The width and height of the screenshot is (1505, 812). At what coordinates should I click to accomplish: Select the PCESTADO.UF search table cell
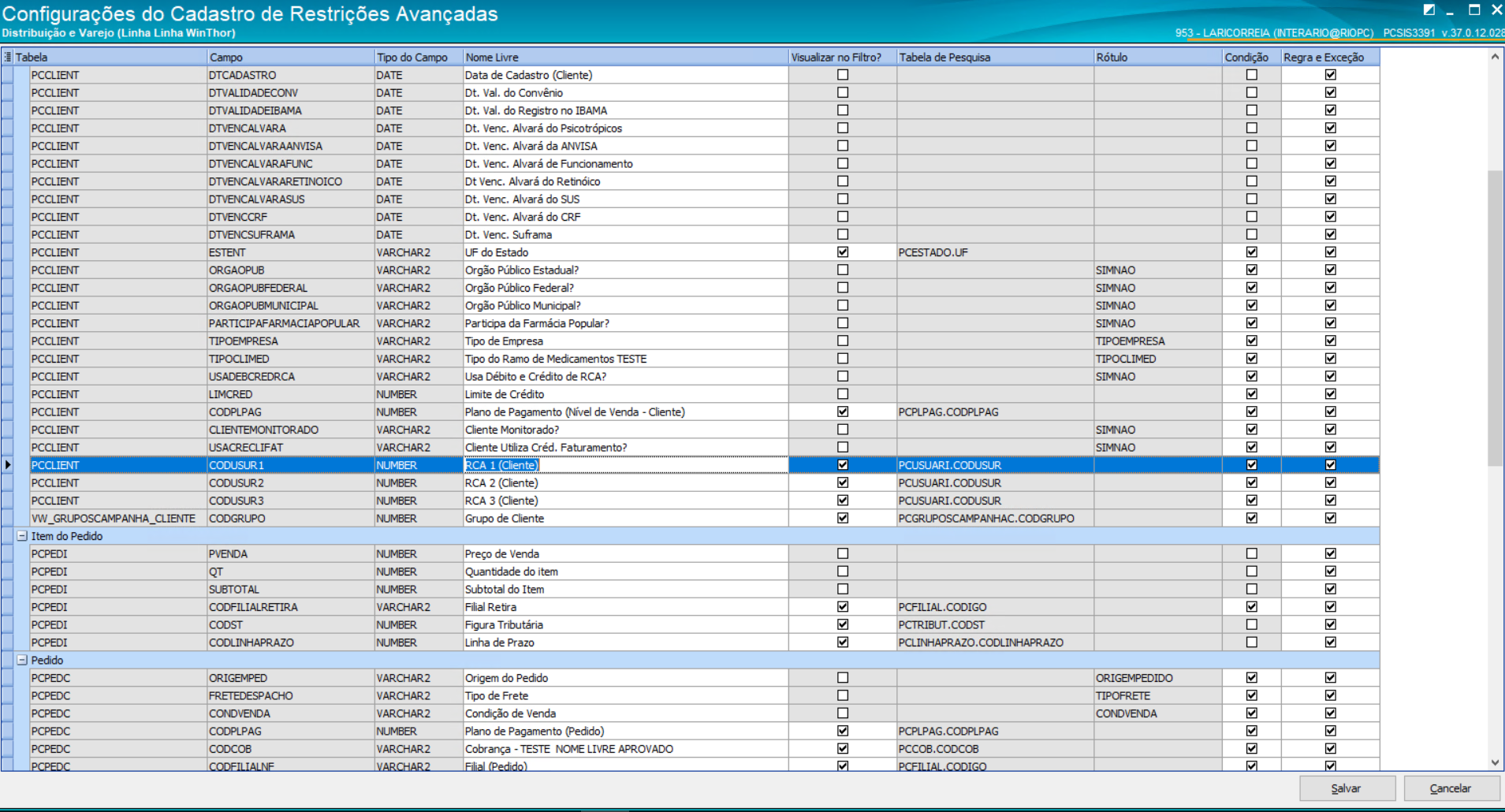point(995,252)
